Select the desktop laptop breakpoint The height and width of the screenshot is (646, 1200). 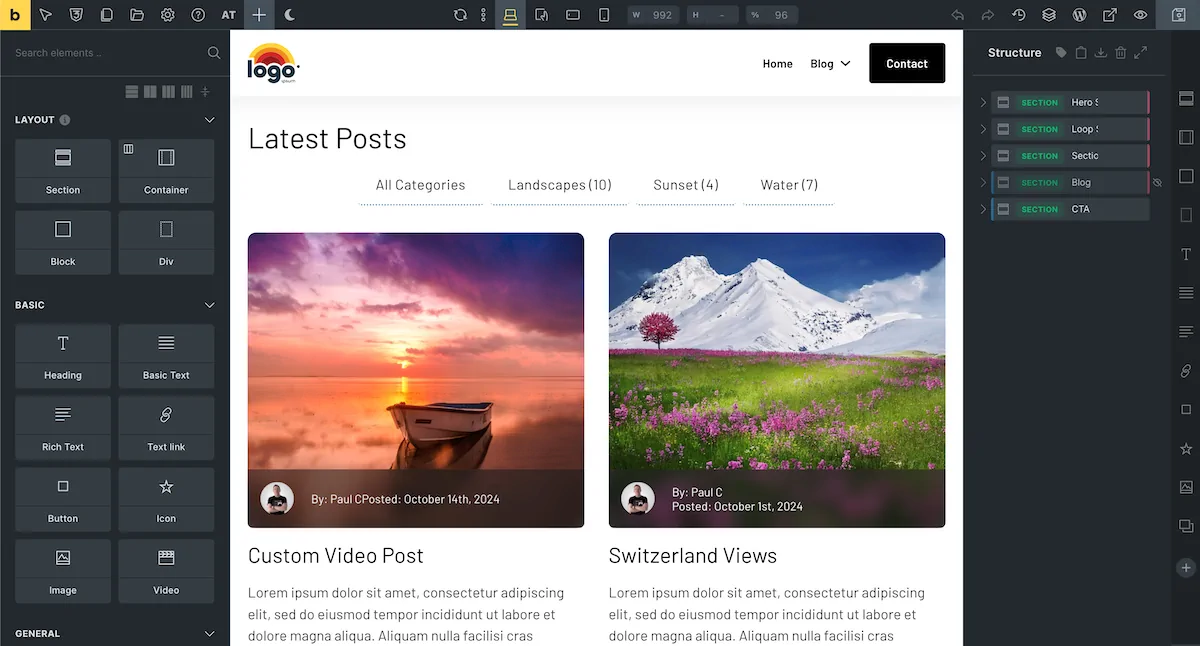510,15
